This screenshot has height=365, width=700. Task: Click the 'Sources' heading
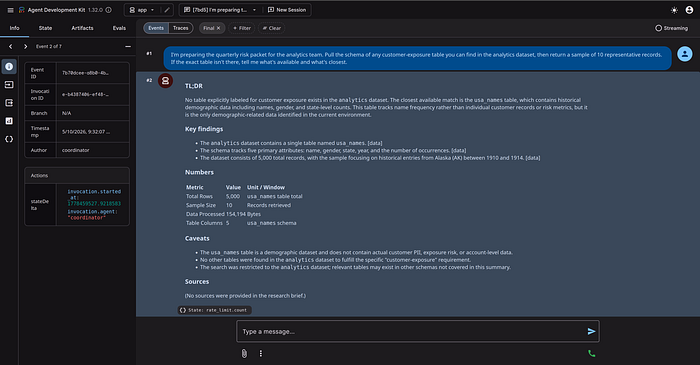tap(197, 282)
